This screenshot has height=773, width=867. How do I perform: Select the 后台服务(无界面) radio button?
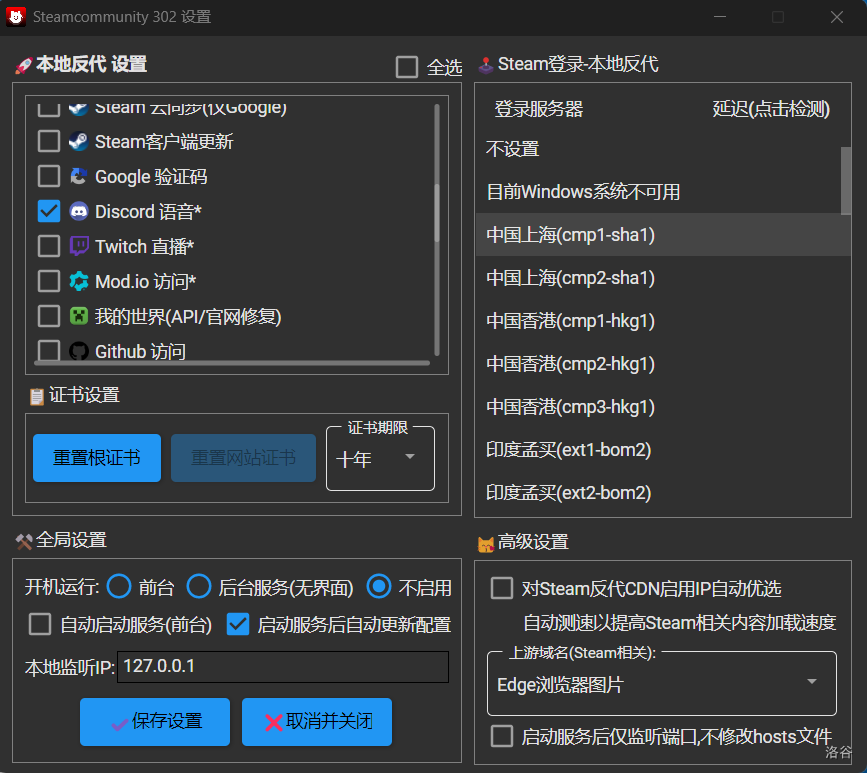[x=199, y=586]
